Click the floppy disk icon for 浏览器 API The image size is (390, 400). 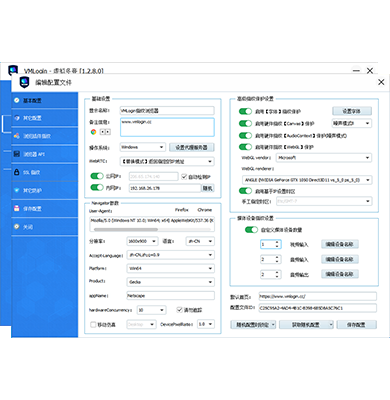coord(17,154)
